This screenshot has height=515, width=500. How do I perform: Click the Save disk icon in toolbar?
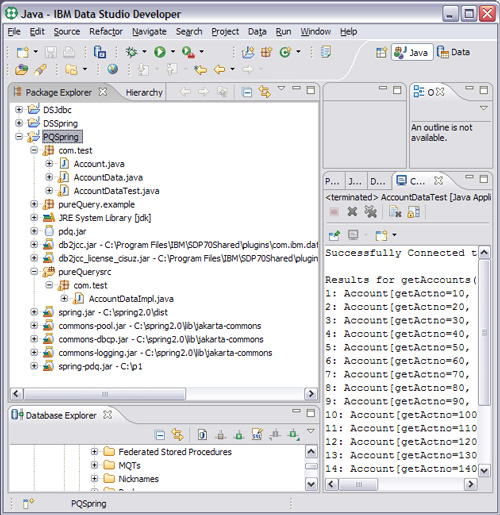[x=51, y=52]
